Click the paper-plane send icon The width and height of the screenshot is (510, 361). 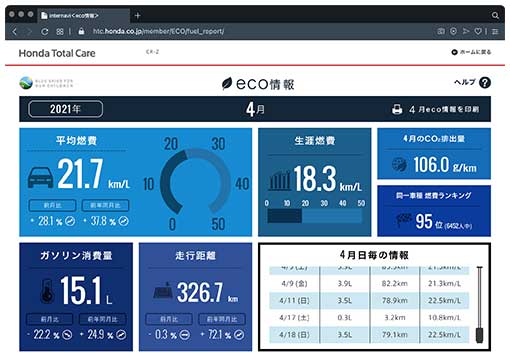466,31
